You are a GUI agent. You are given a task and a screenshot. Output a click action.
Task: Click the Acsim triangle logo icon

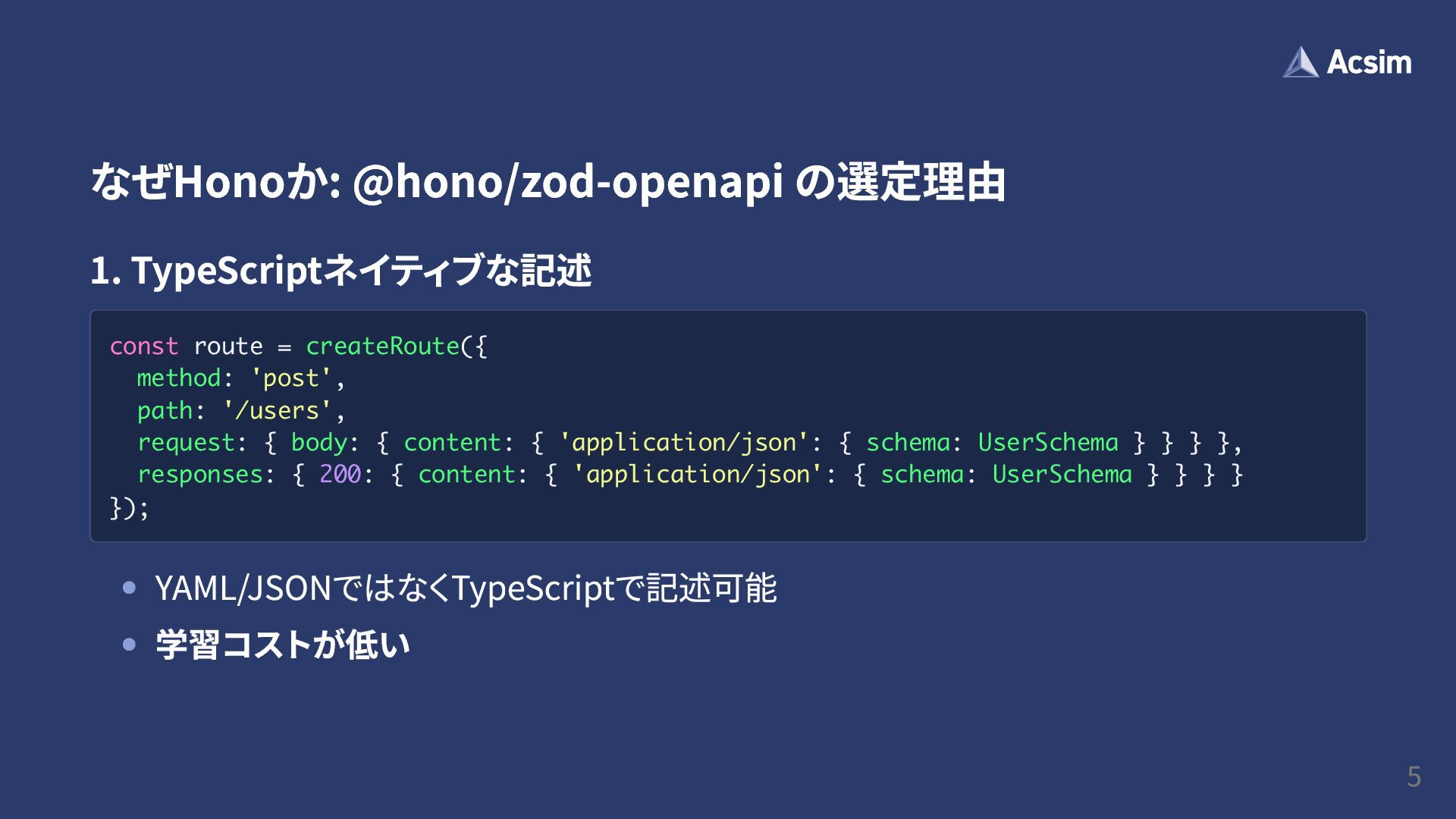pos(1301,62)
